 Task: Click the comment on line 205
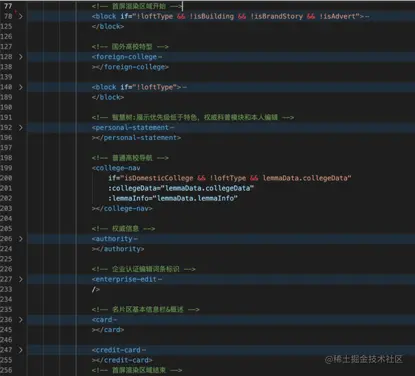click(123, 229)
